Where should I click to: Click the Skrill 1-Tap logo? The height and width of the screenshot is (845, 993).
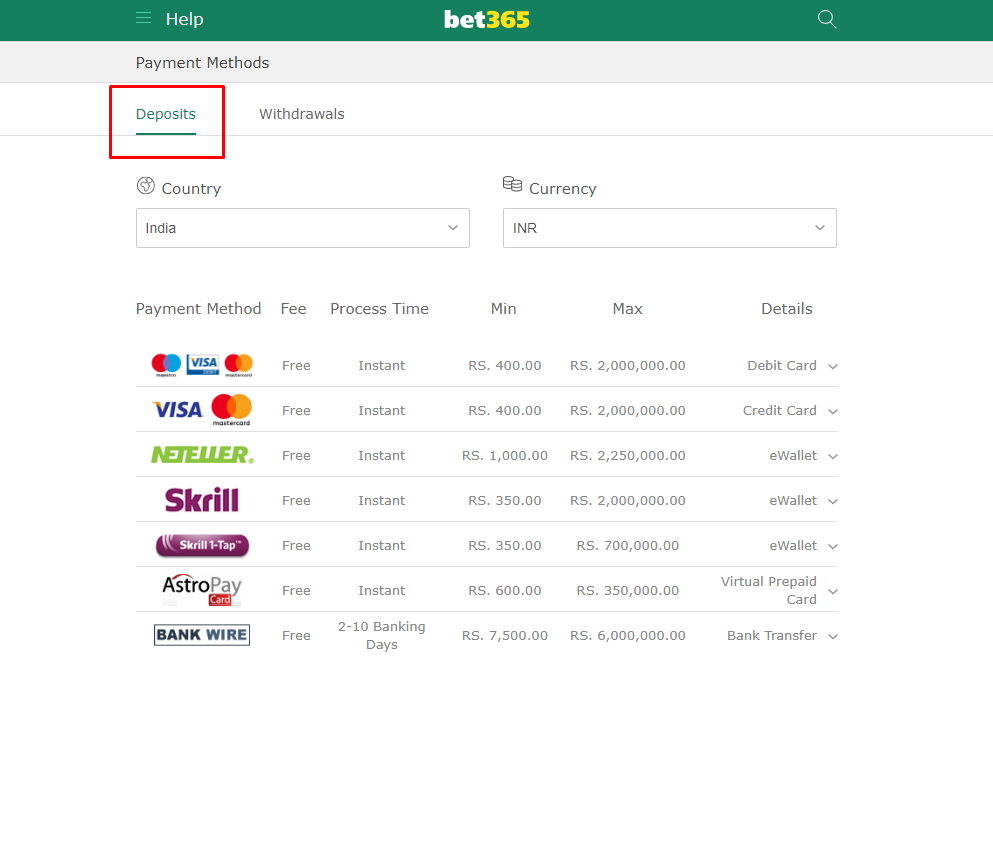pos(202,545)
